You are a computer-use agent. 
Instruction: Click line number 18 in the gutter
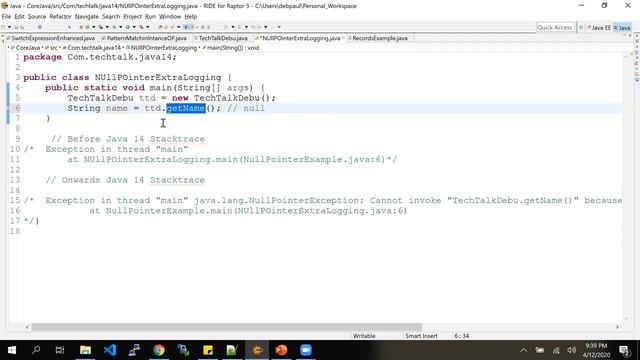pos(16,231)
